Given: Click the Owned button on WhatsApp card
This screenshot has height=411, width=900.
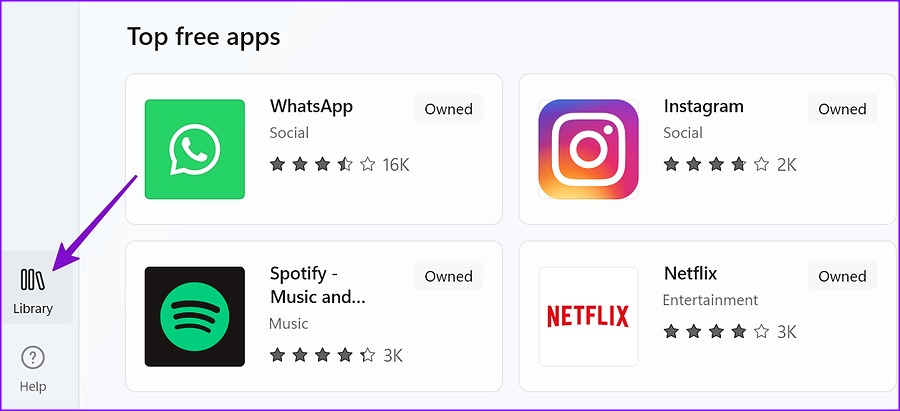Looking at the screenshot, I should click(449, 109).
